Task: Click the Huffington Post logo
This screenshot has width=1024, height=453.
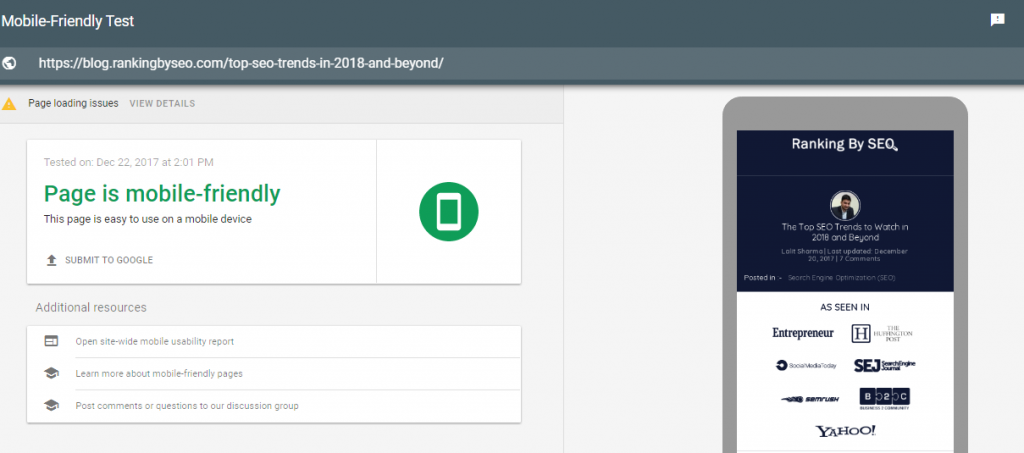Action: point(882,334)
